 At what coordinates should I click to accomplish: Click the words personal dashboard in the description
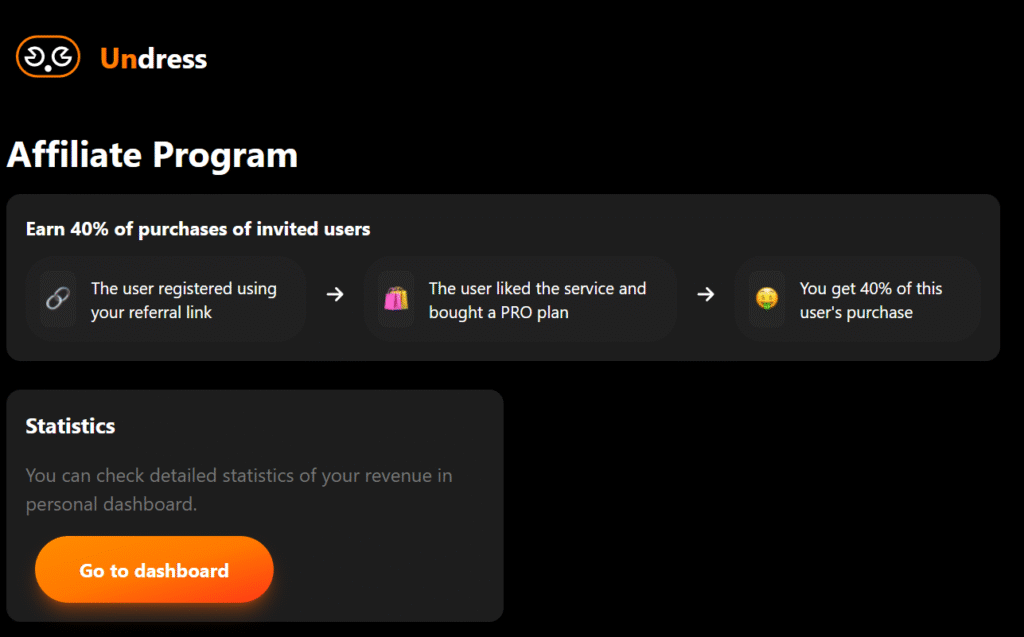(110, 504)
